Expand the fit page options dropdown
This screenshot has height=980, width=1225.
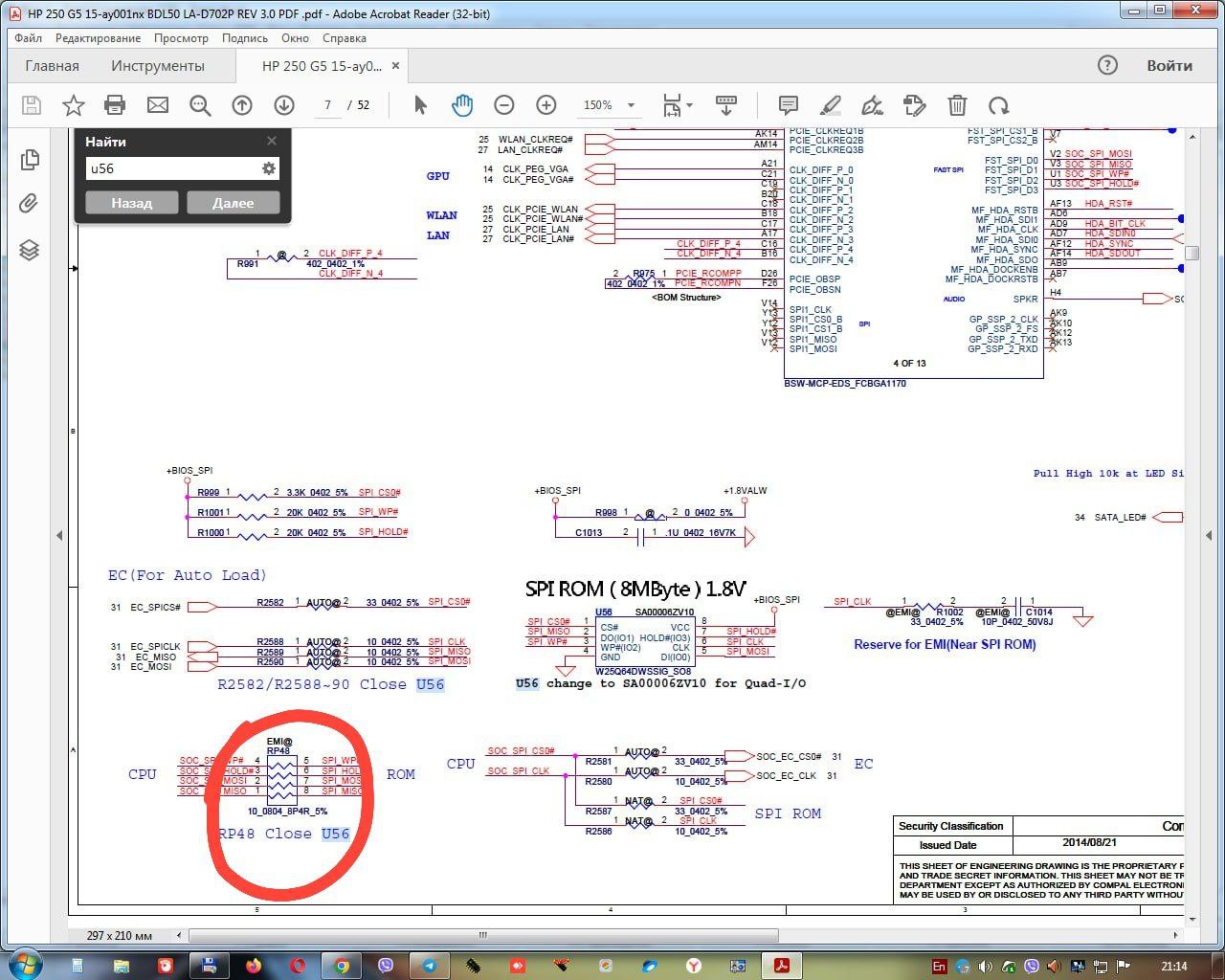(690, 105)
